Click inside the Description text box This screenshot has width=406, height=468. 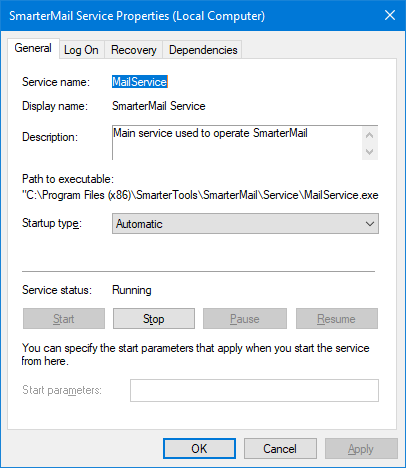237,143
